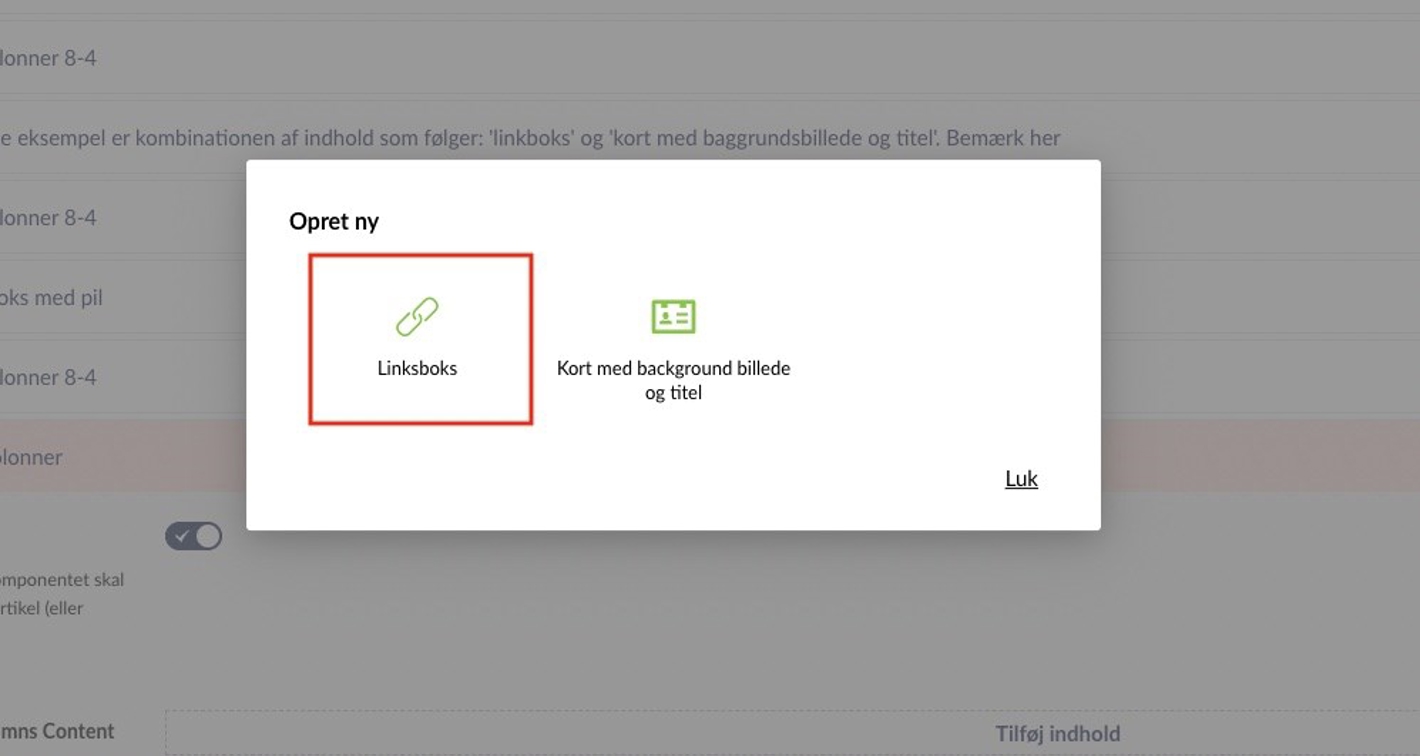Click the 'Tilføj indhold' add content area
Viewport: 1420px width, 756px height.
coord(1057,734)
